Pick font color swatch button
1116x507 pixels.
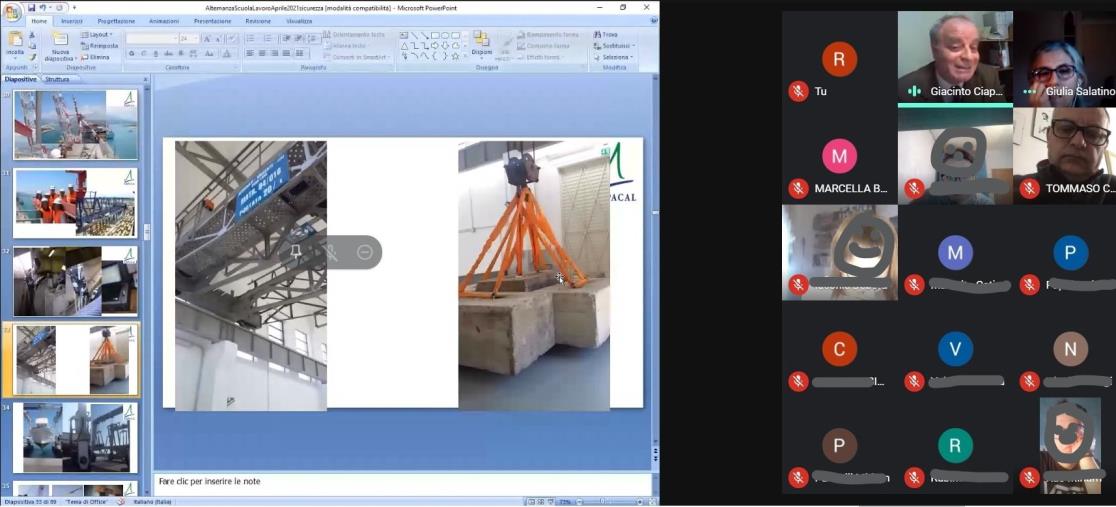(228, 53)
